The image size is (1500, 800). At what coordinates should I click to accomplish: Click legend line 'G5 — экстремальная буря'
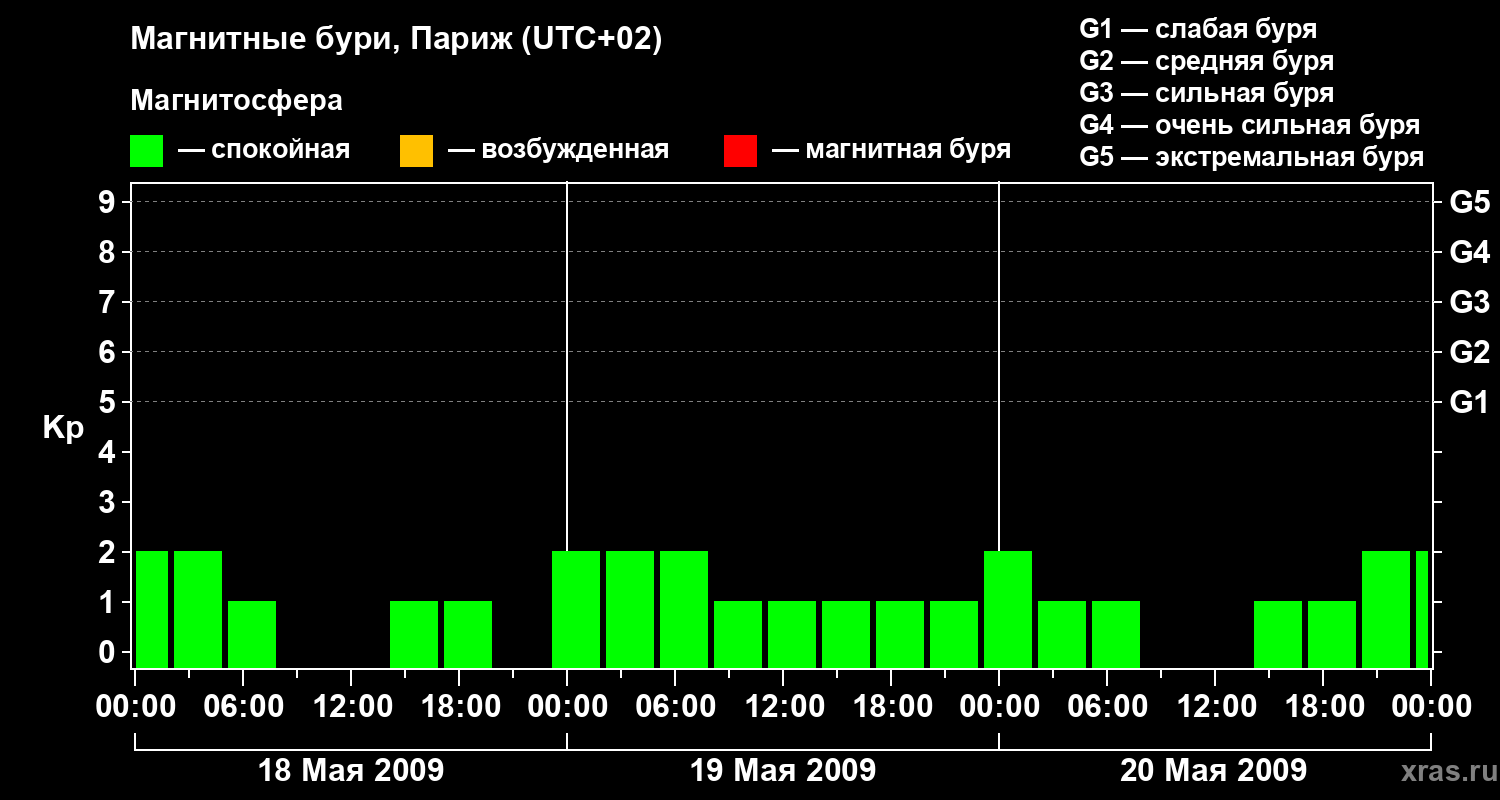click(x=1252, y=158)
